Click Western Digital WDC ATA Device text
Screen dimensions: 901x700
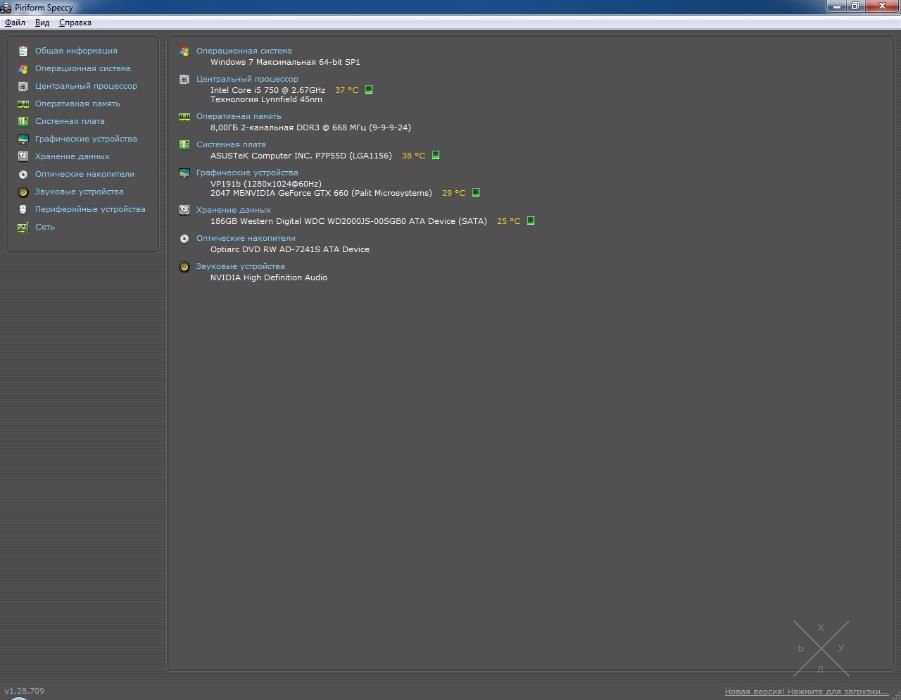(348, 221)
